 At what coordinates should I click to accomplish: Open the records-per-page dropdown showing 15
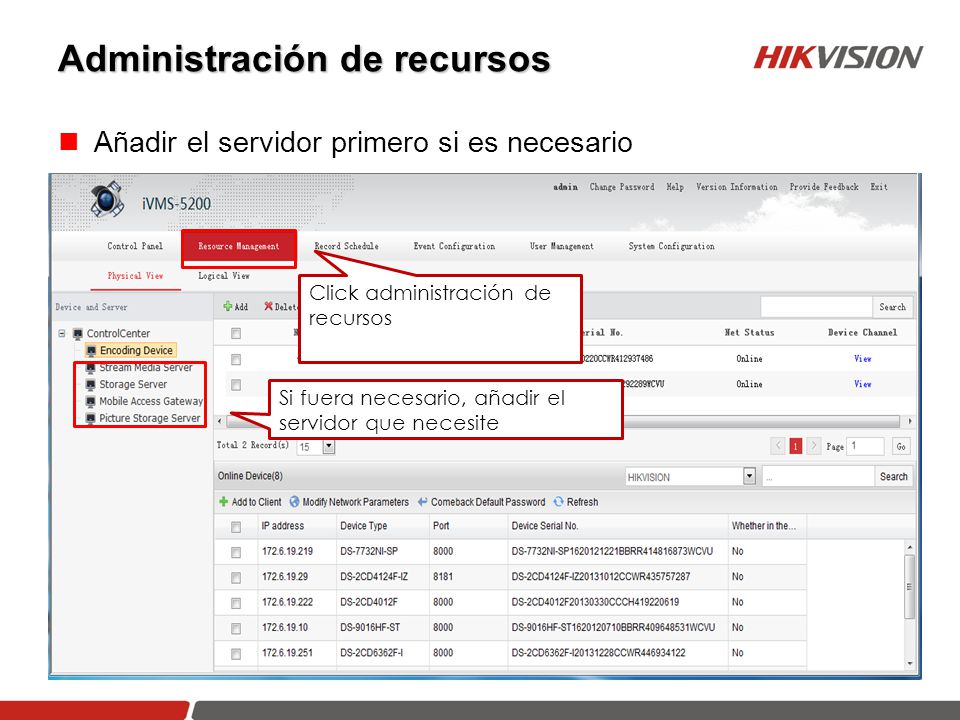[329, 446]
